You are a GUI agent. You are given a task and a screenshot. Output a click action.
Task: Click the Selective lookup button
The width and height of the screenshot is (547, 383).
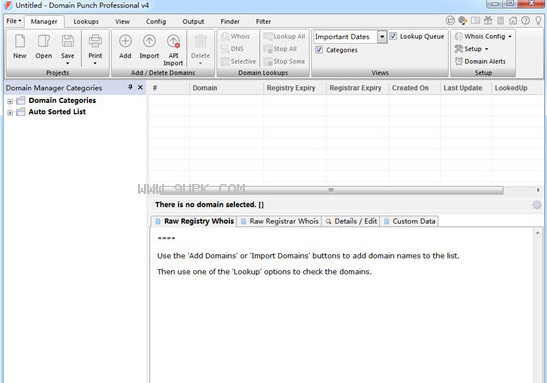pos(238,61)
